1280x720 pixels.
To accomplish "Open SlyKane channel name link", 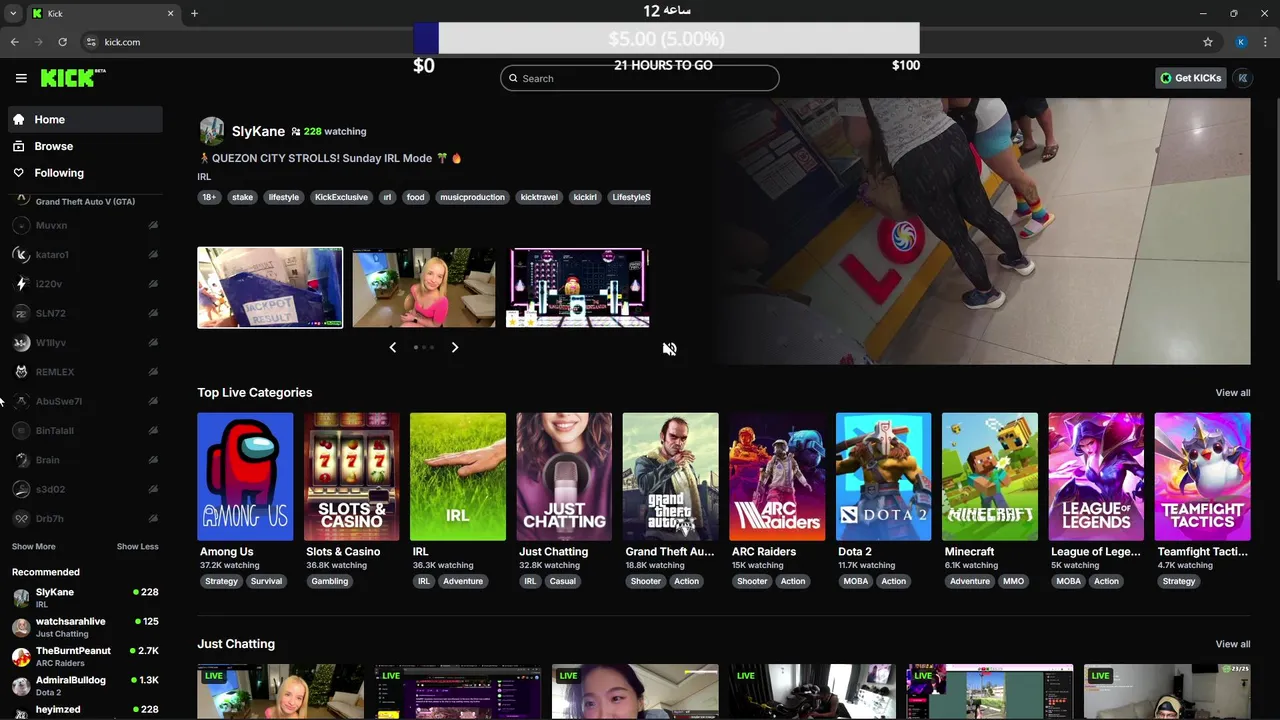I will 258,131.
